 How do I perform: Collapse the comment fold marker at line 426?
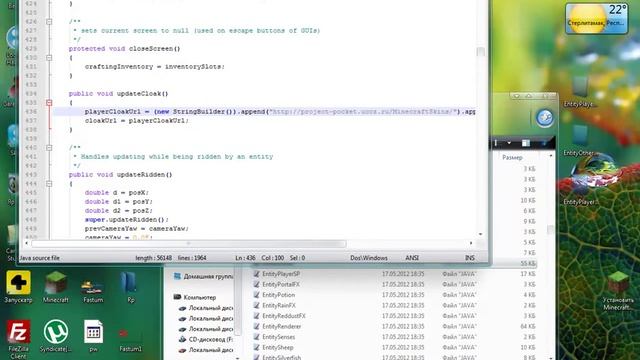pyautogui.click(x=49, y=22)
